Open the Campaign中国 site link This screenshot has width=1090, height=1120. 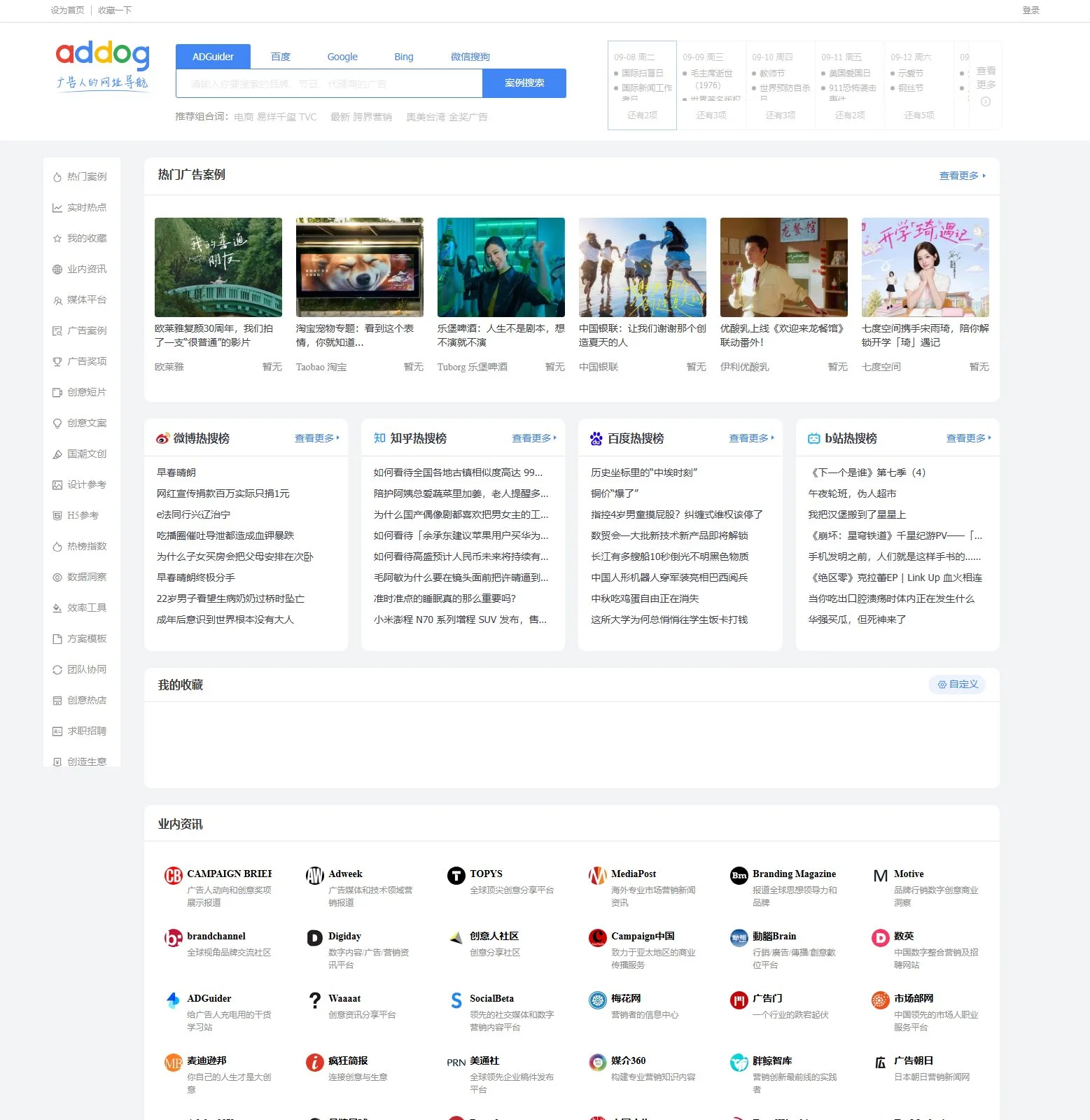(643, 936)
